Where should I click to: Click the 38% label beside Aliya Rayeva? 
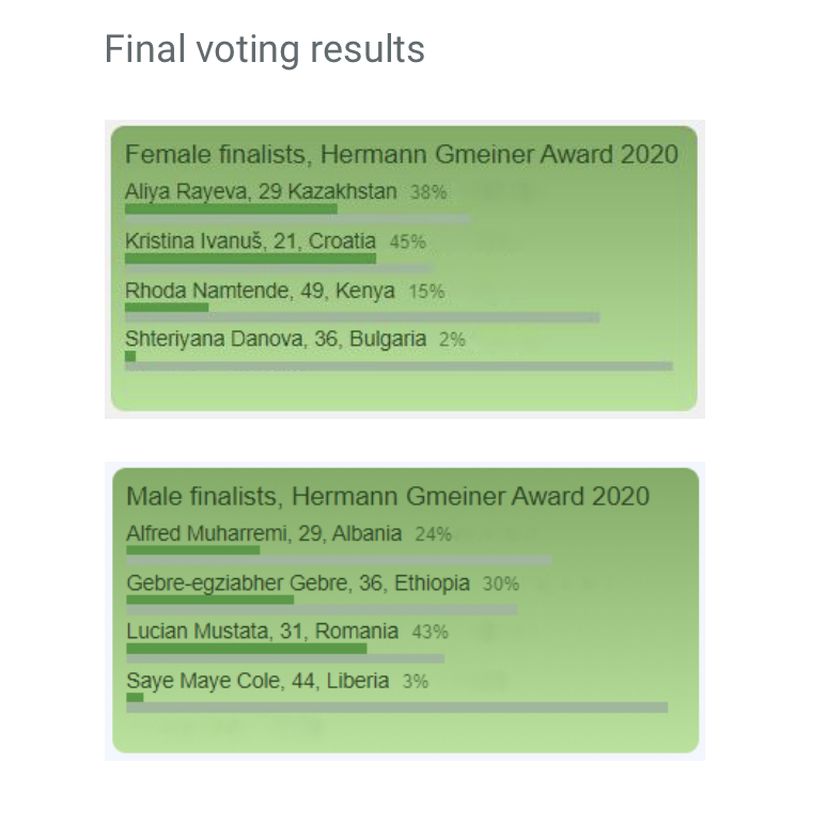click(x=428, y=192)
